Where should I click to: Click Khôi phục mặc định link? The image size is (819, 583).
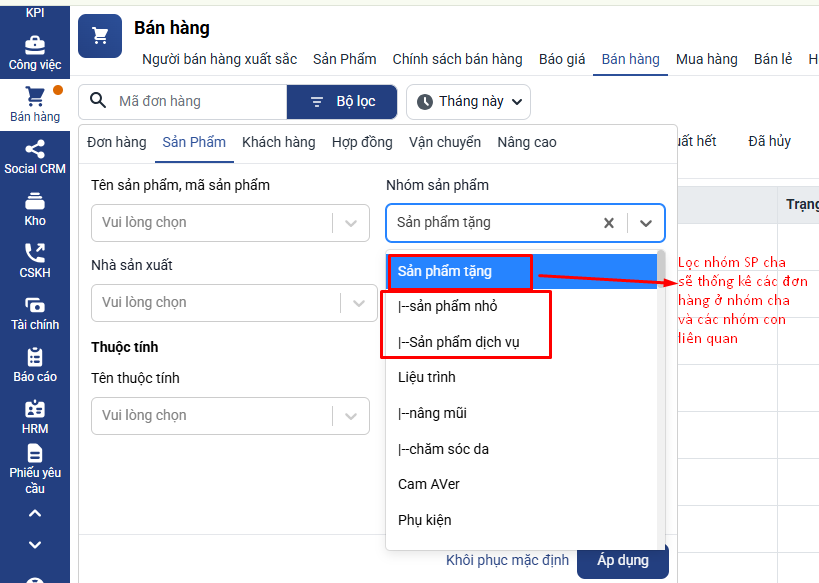tap(507, 560)
